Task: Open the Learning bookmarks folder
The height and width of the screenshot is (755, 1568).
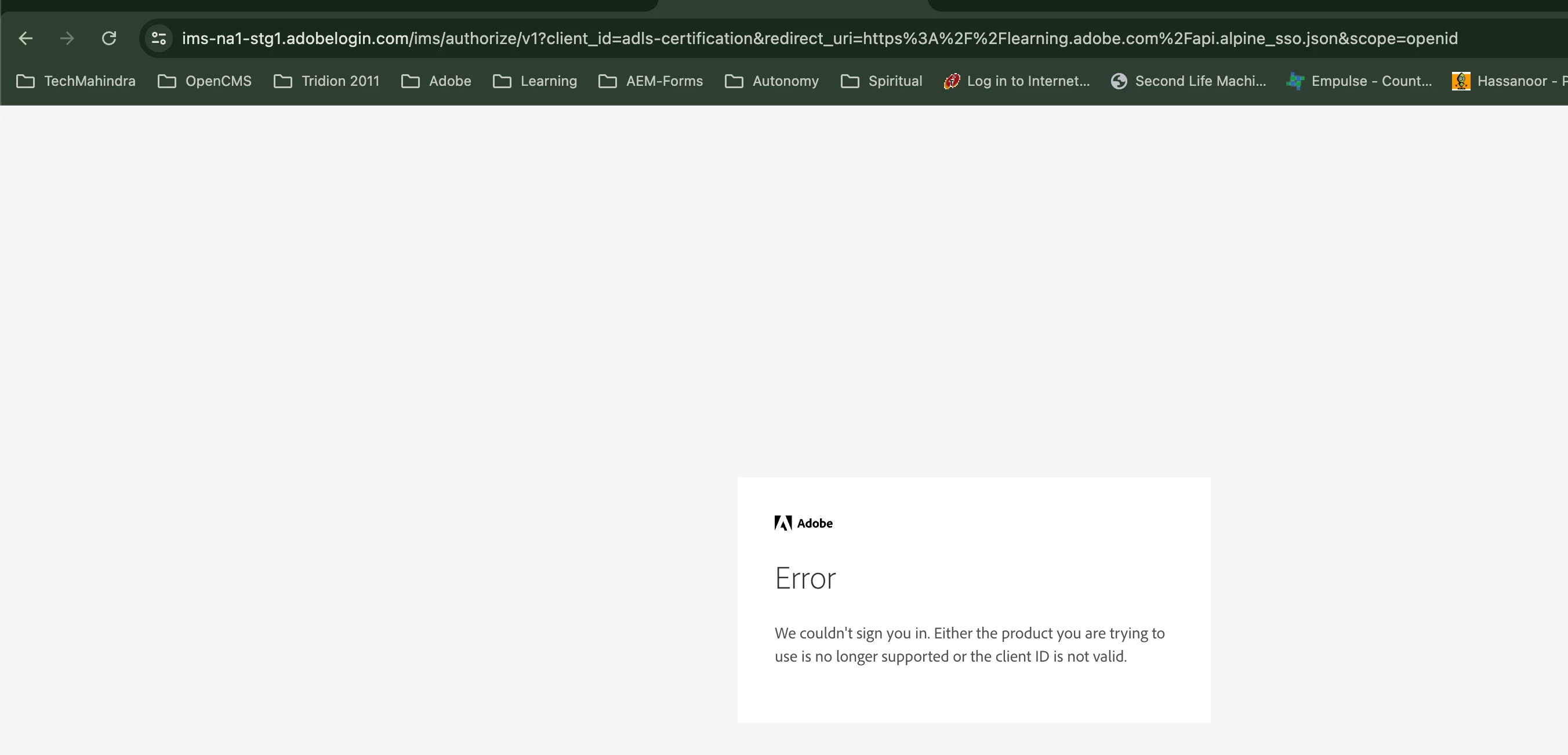Action: pos(535,81)
